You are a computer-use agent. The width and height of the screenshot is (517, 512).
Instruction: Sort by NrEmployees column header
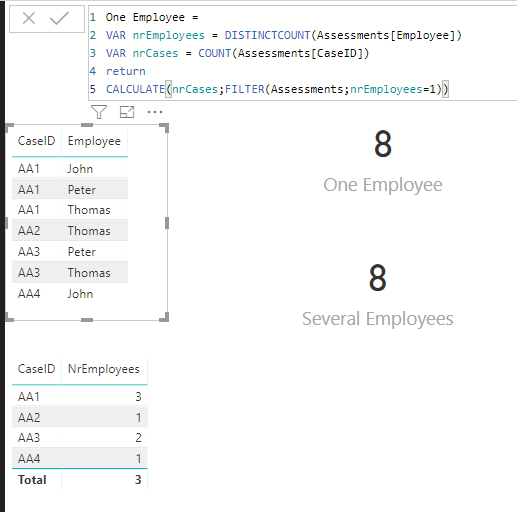(104, 369)
